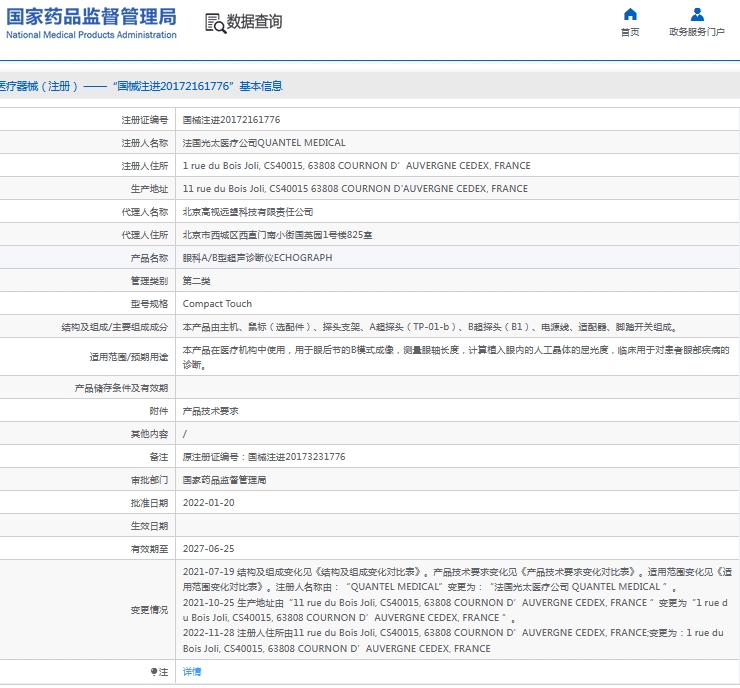Click the 生产地址 row label
This screenshot has height=688, width=740.
click(x=149, y=189)
